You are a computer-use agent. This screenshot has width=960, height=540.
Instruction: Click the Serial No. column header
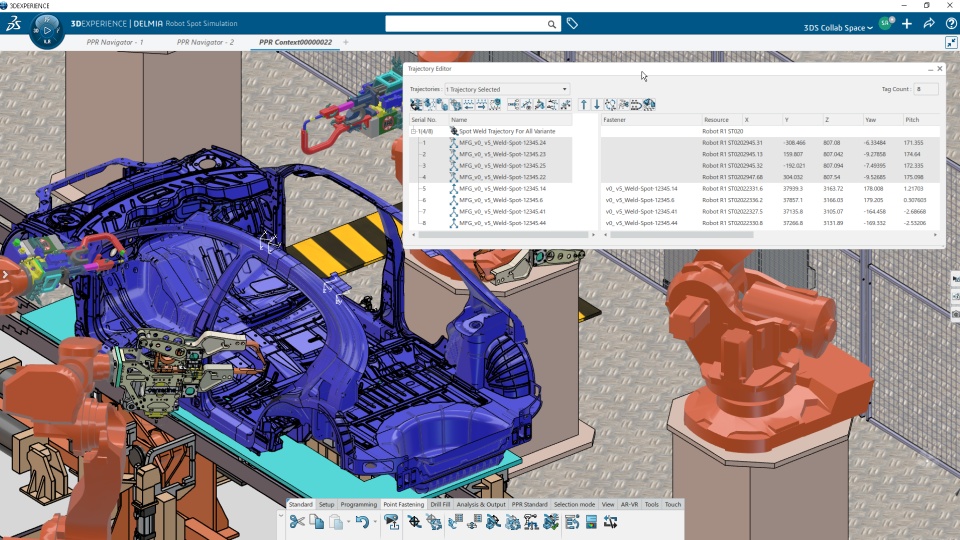(429, 120)
